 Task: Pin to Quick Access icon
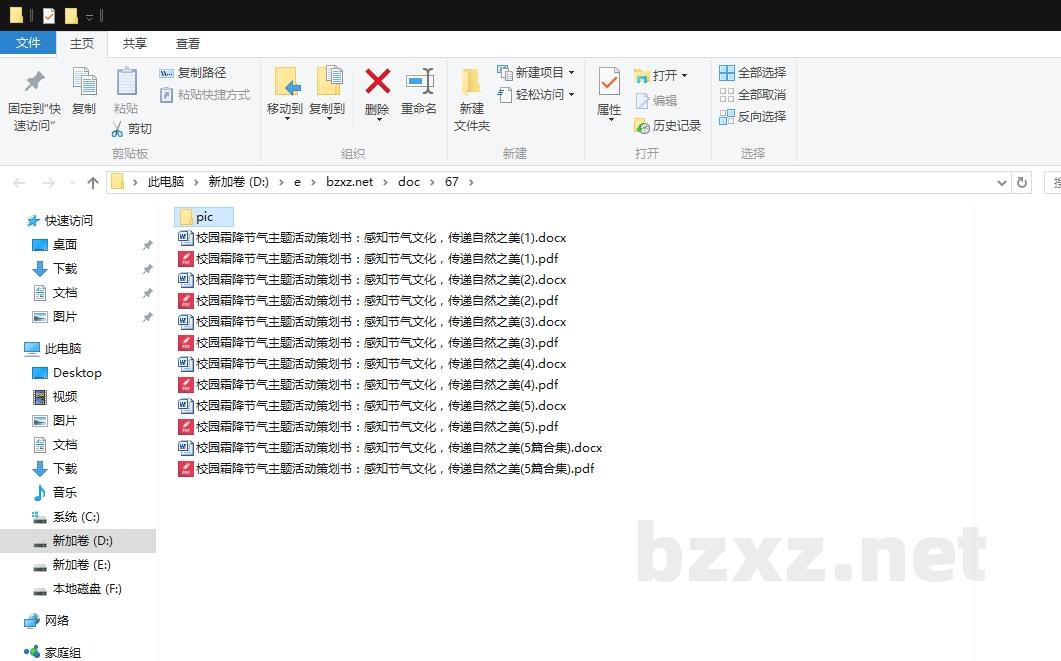click(x=35, y=82)
